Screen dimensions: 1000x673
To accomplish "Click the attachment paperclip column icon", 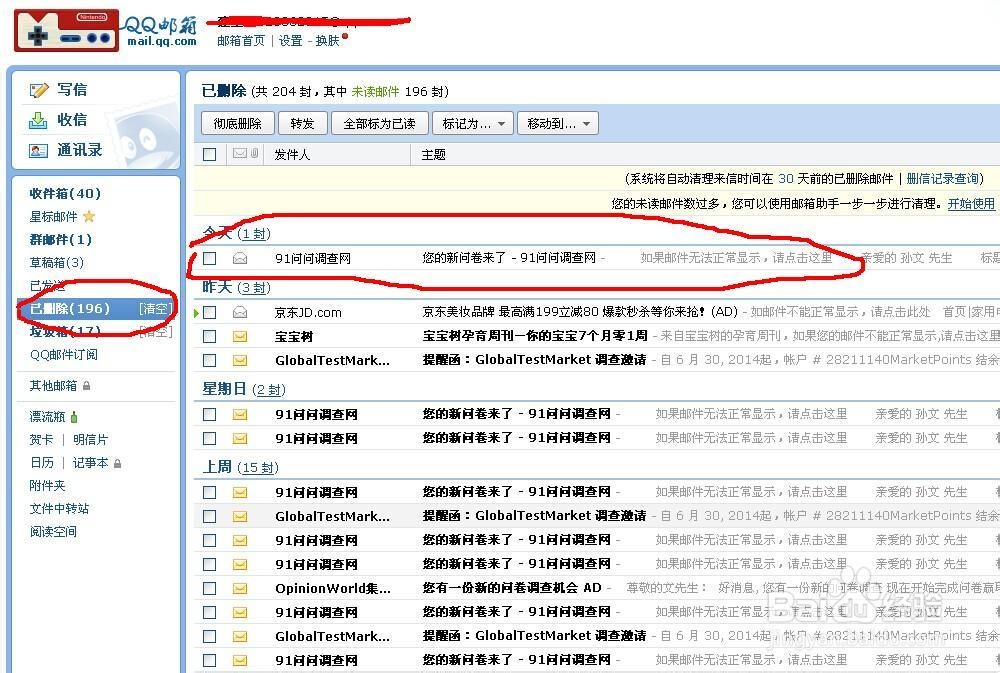I will [254, 153].
